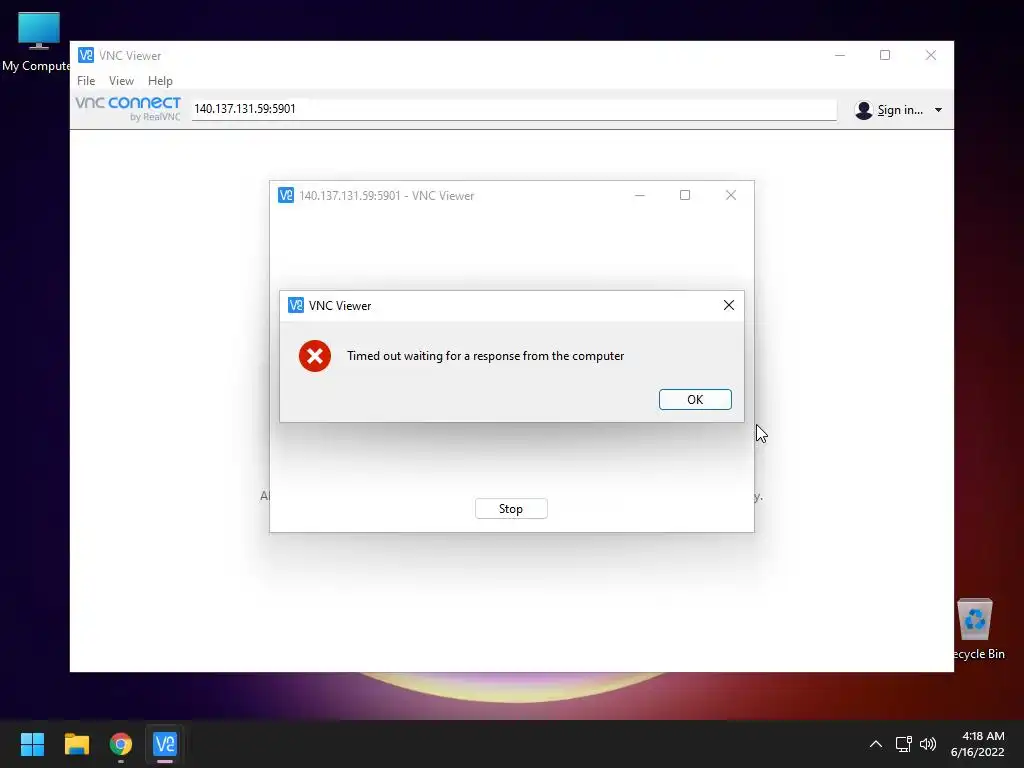The width and height of the screenshot is (1024, 768).
Task: Select the Recycle Bin desktop icon
Action: (x=977, y=629)
